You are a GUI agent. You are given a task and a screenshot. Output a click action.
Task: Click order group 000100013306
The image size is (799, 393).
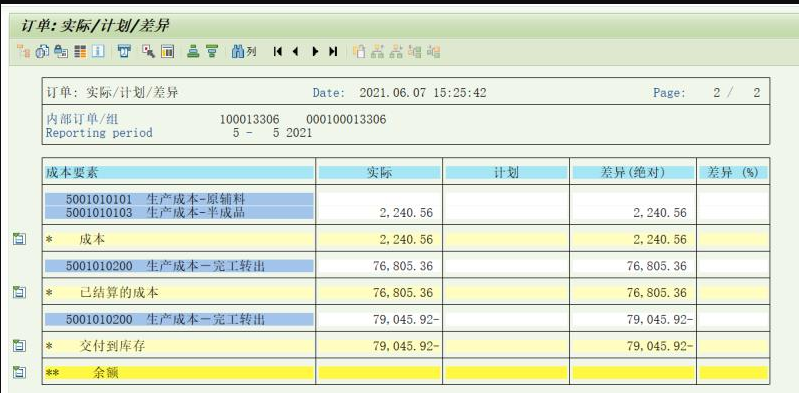346,120
